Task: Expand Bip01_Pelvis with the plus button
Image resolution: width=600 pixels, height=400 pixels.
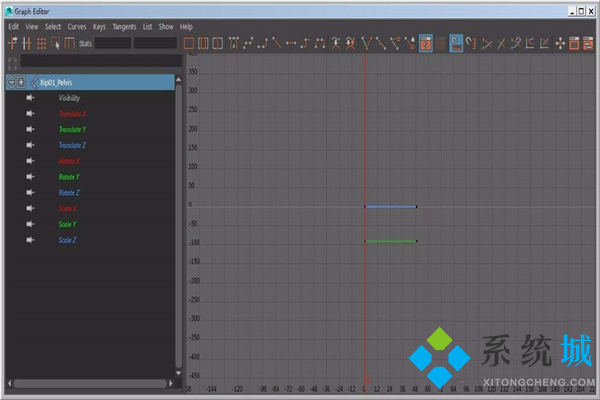Action: [x=21, y=82]
